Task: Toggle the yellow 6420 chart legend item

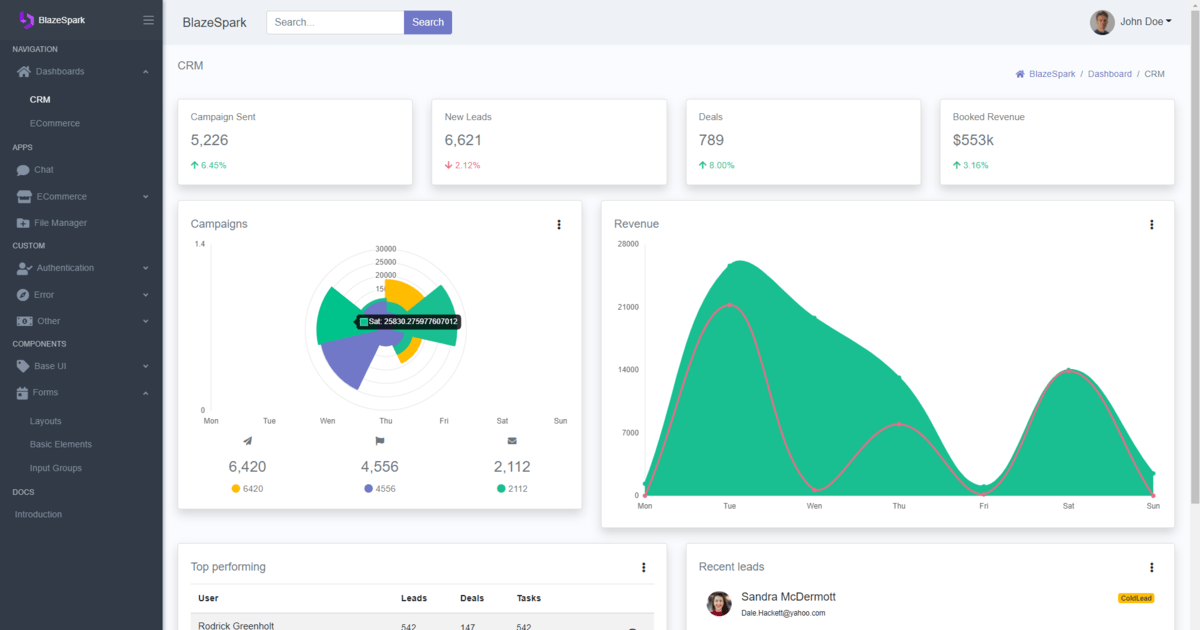Action: point(247,489)
